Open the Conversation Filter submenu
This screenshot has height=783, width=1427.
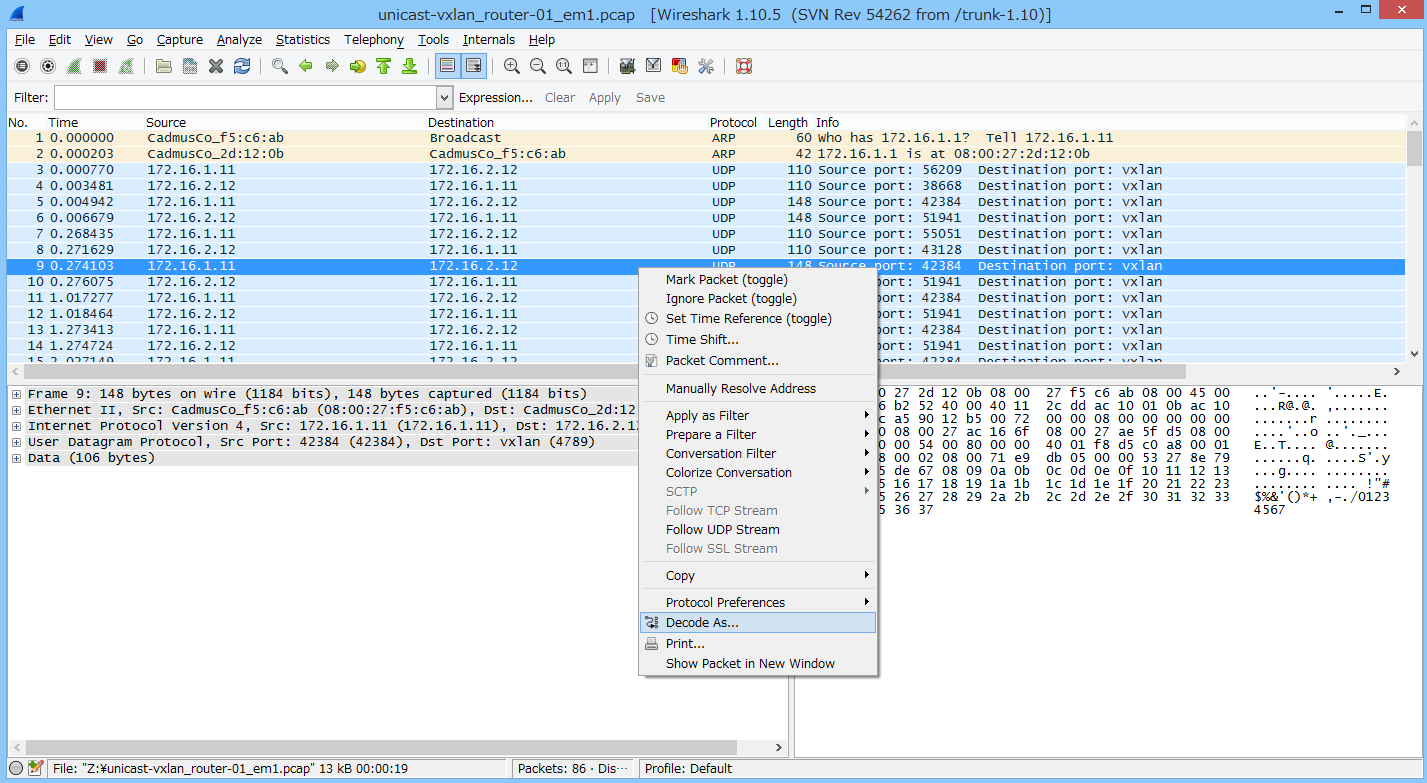click(x=757, y=453)
